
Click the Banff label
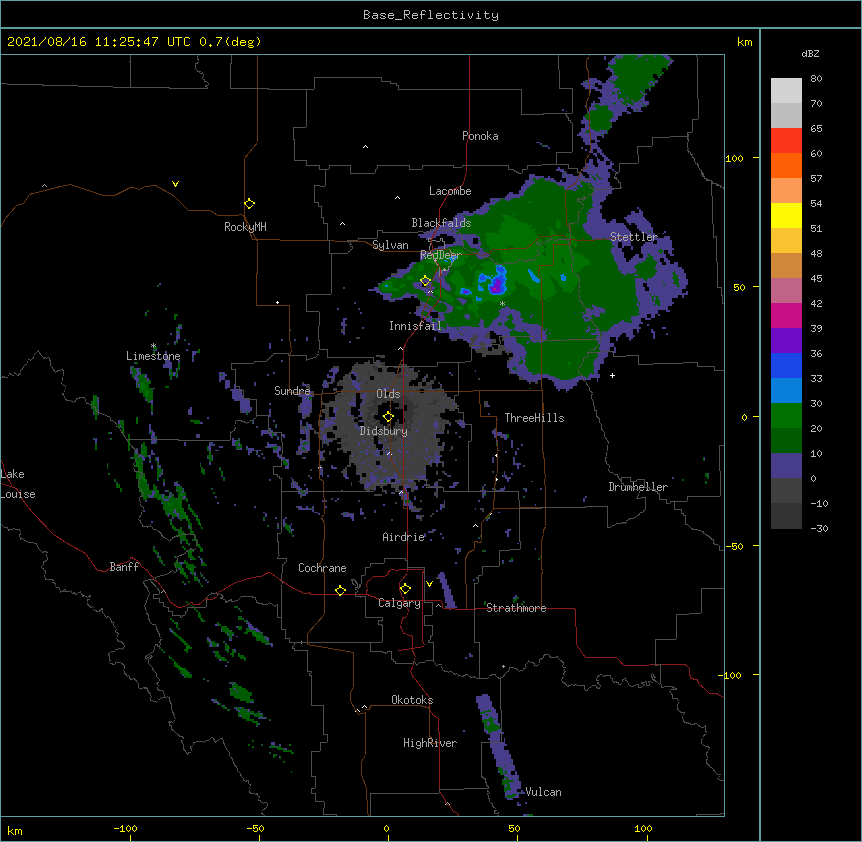pos(124,567)
